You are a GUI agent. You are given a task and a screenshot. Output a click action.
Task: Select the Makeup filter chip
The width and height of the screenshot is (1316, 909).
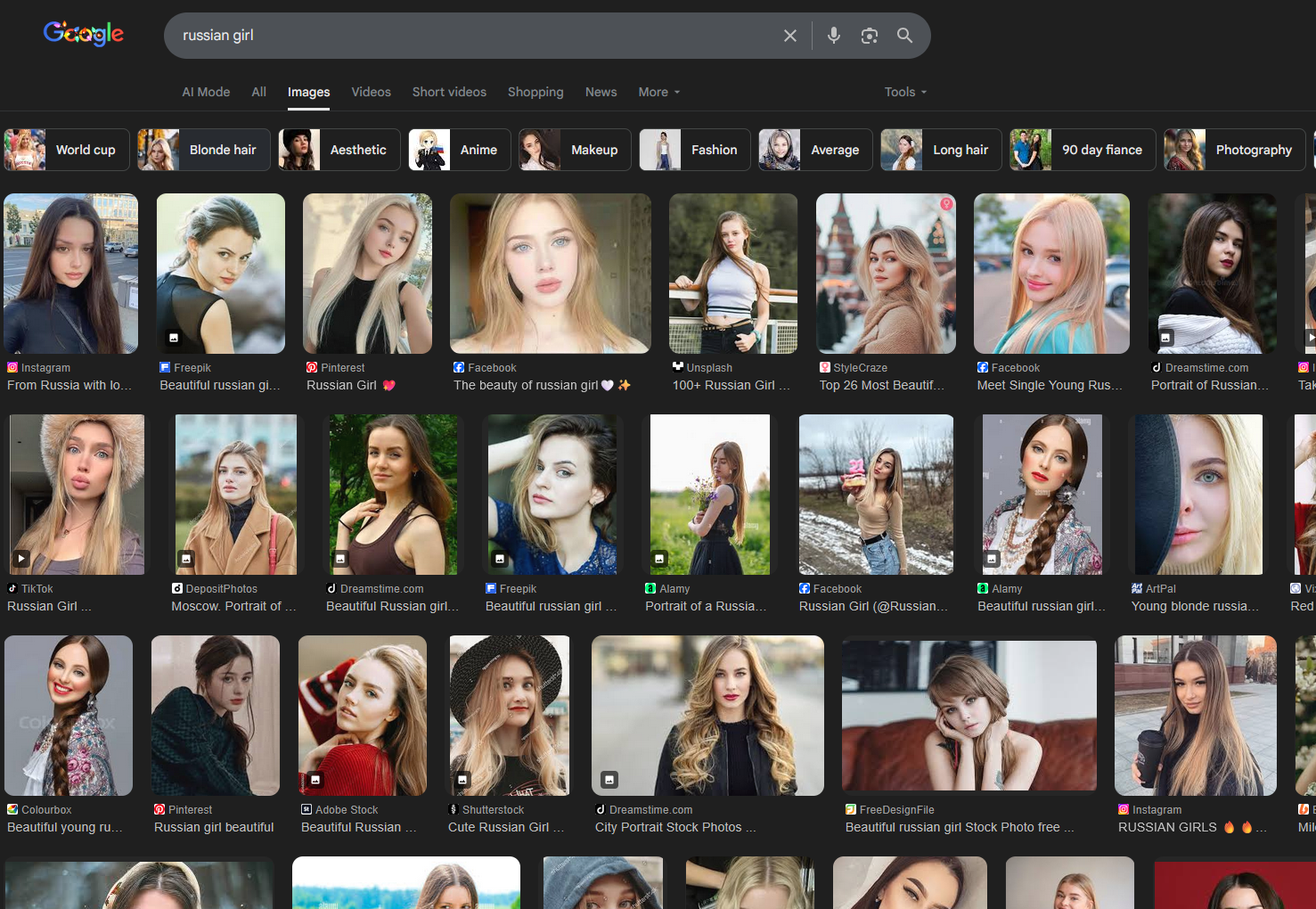pyautogui.click(x=576, y=150)
